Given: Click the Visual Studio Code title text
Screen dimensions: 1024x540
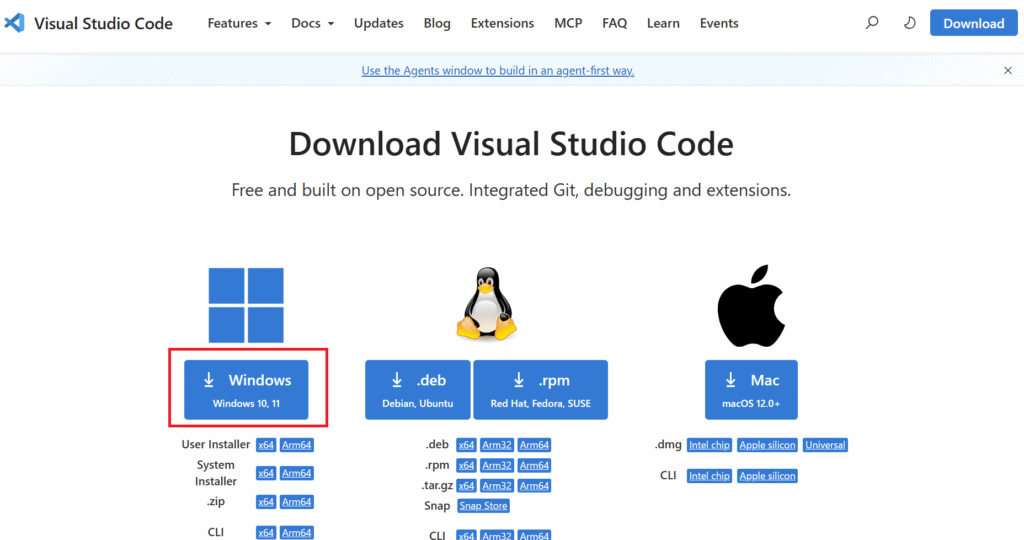Looking at the screenshot, I should [103, 24].
